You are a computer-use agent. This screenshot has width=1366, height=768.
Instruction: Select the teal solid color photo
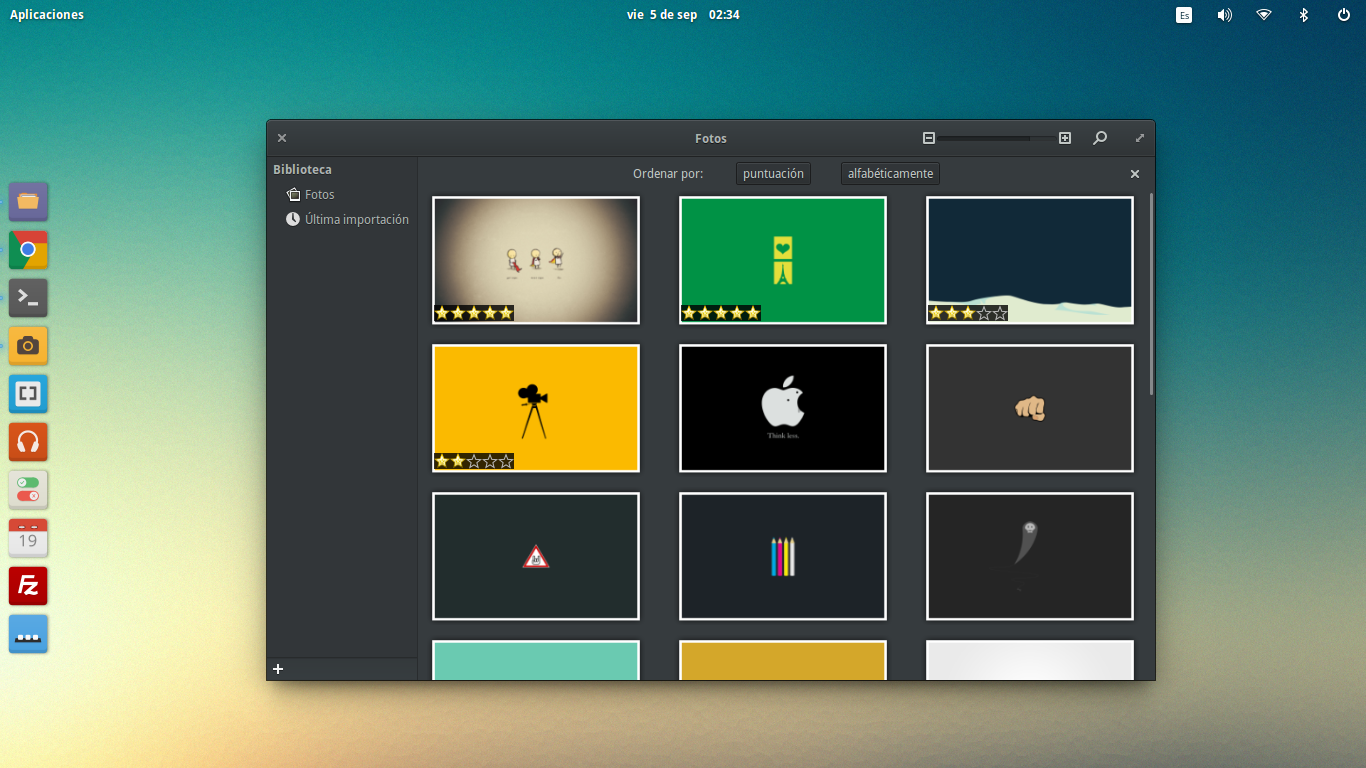[x=536, y=660]
